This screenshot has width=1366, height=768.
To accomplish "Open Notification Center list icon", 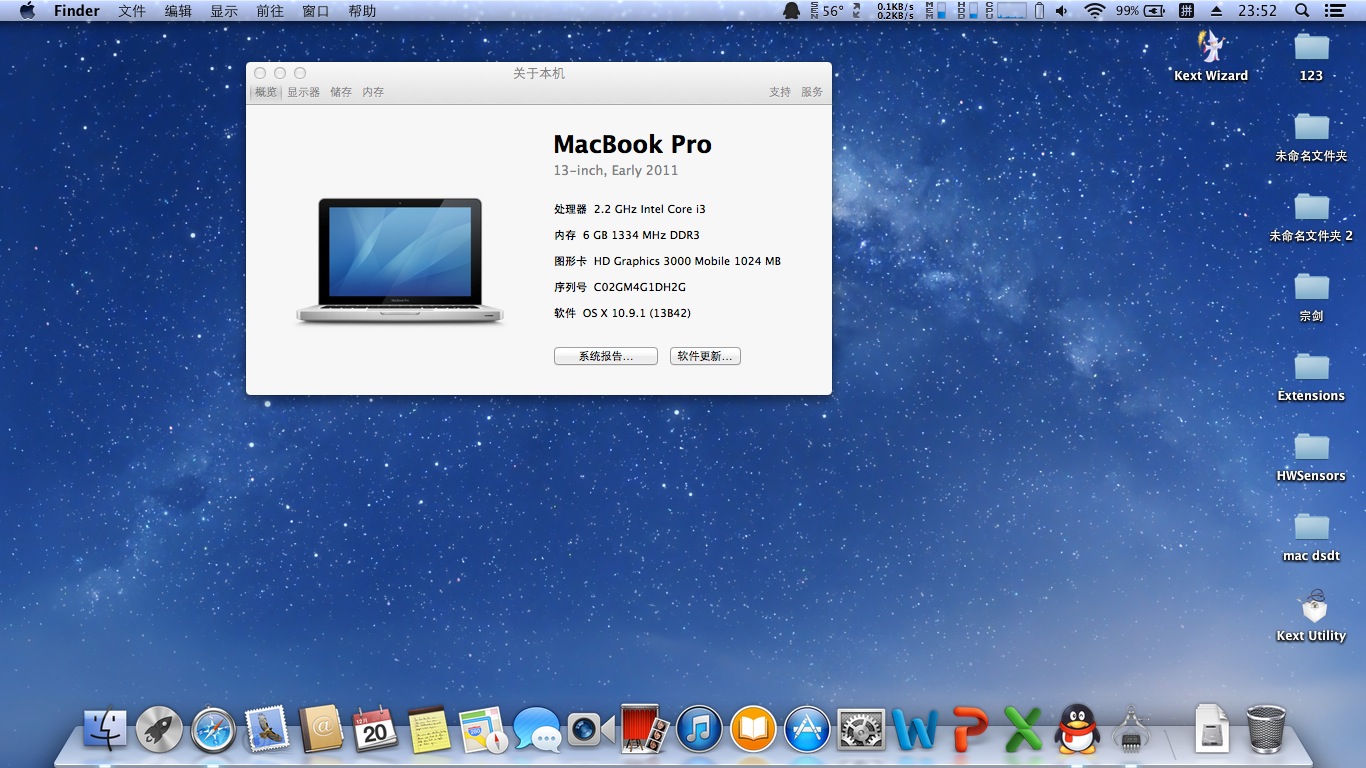I will click(1334, 11).
